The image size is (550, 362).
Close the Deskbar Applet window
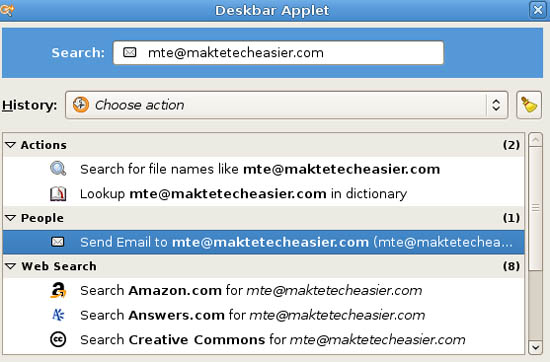(x=538, y=10)
